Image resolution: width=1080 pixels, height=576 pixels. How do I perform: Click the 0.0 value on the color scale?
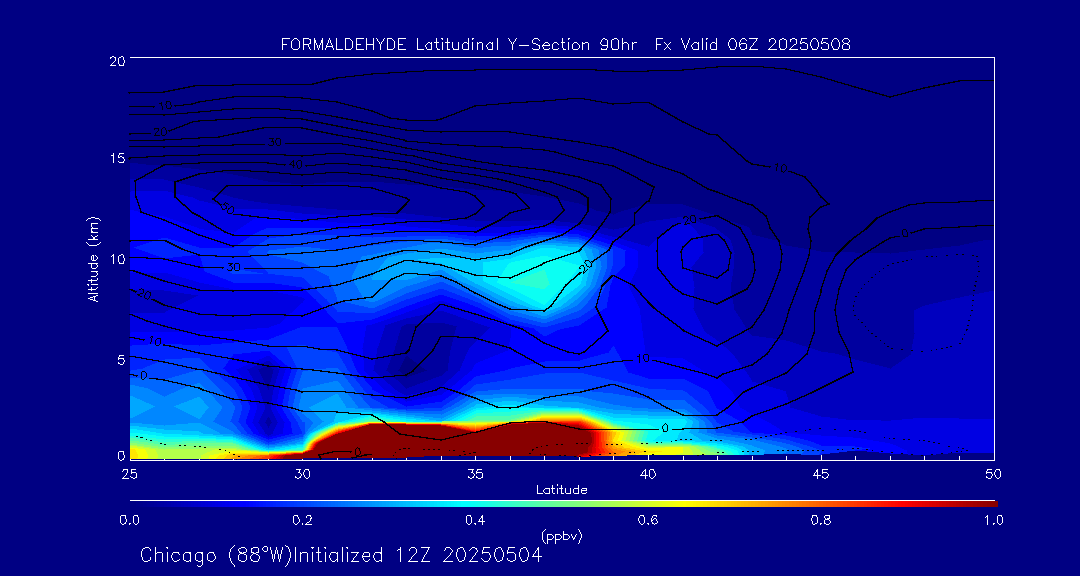pyautogui.click(x=129, y=520)
